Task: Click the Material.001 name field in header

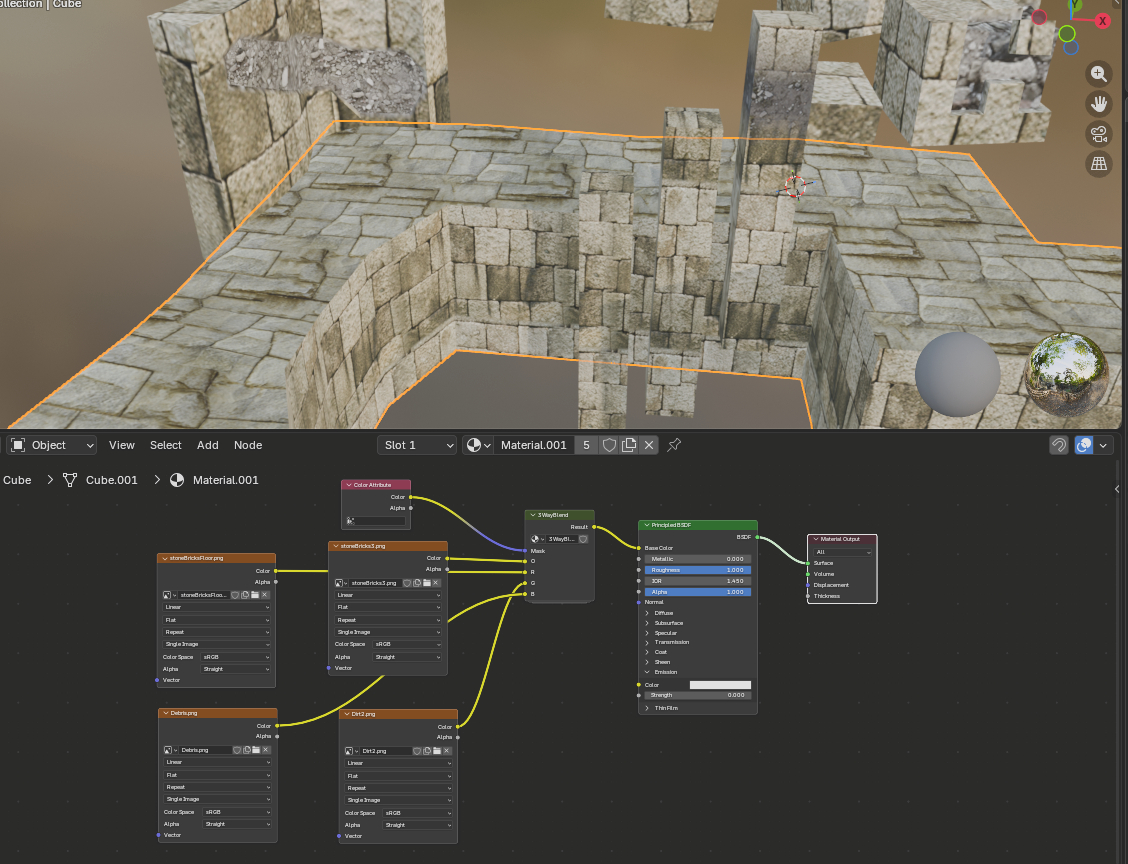Action: [x=533, y=445]
